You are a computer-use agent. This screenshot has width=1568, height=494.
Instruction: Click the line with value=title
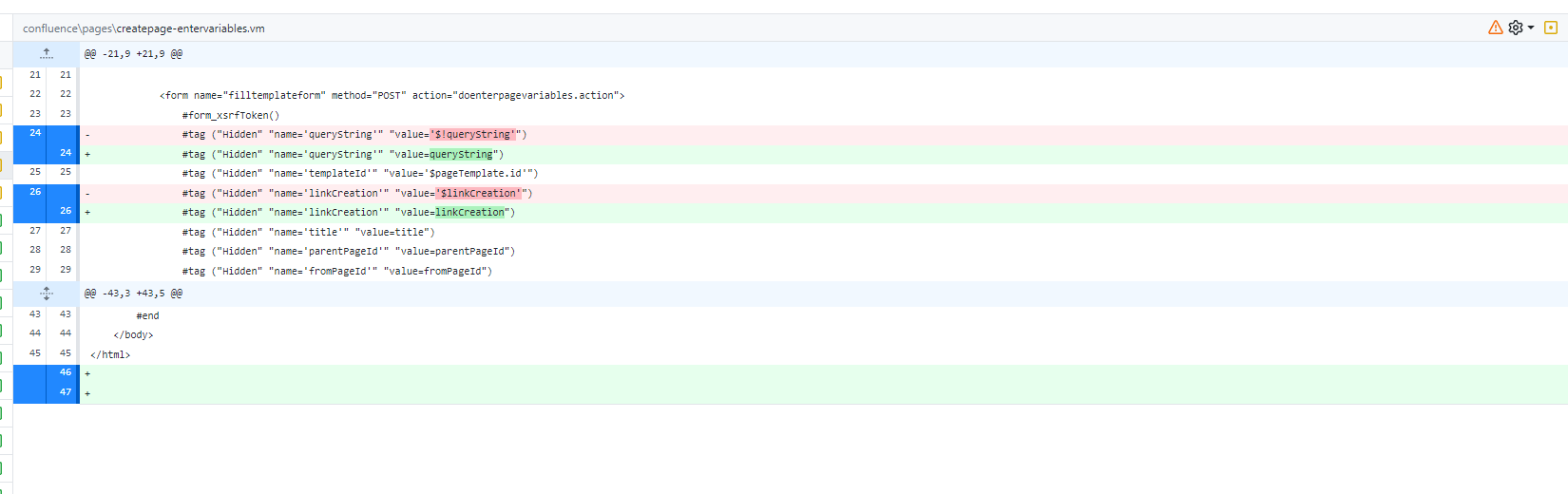point(309,232)
